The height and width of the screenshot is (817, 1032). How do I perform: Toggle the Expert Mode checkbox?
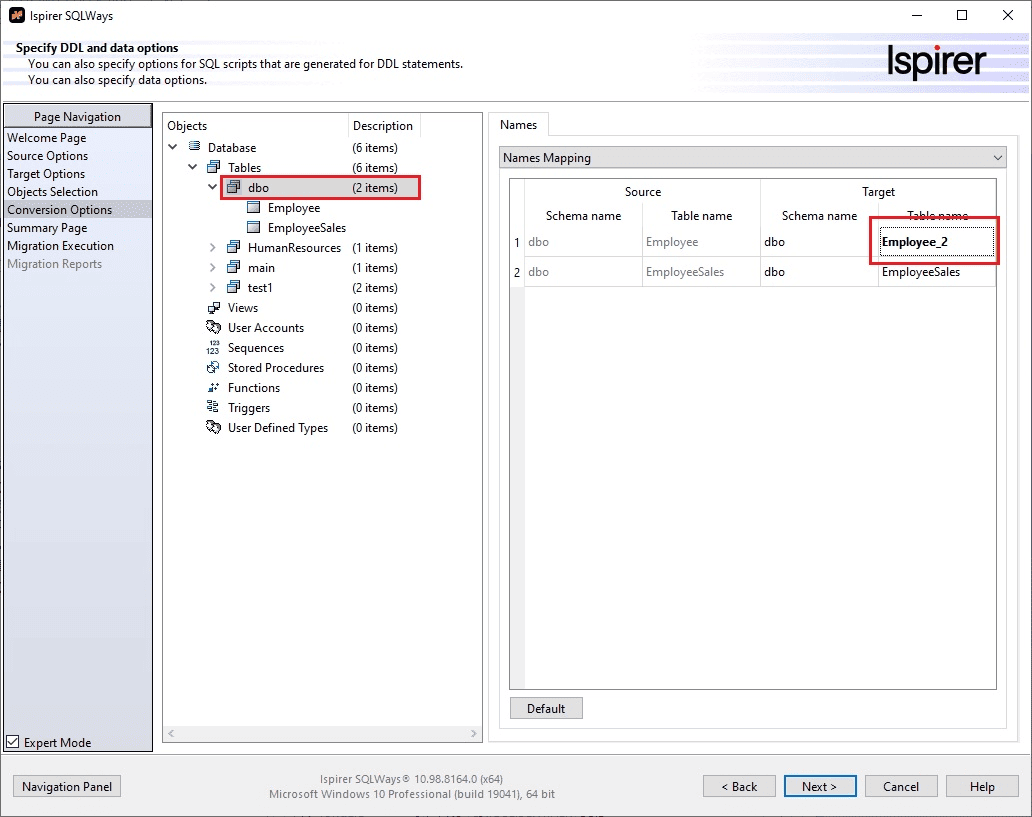13,743
